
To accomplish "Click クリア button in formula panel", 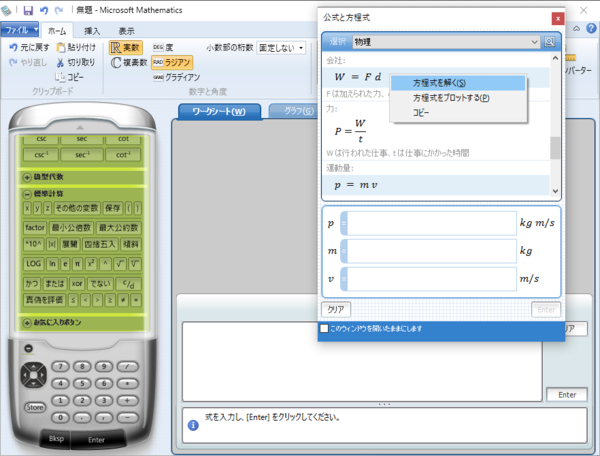I will (x=336, y=309).
